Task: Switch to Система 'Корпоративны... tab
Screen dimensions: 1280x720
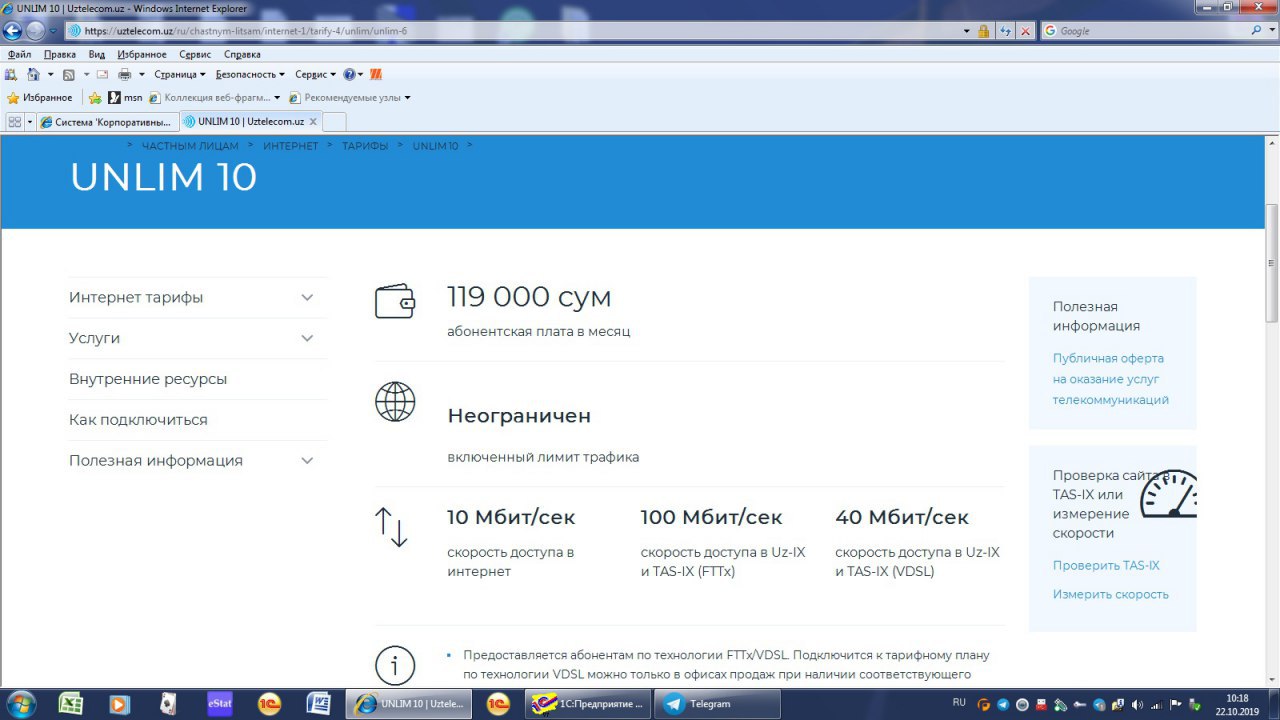Action: tap(108, 122)
